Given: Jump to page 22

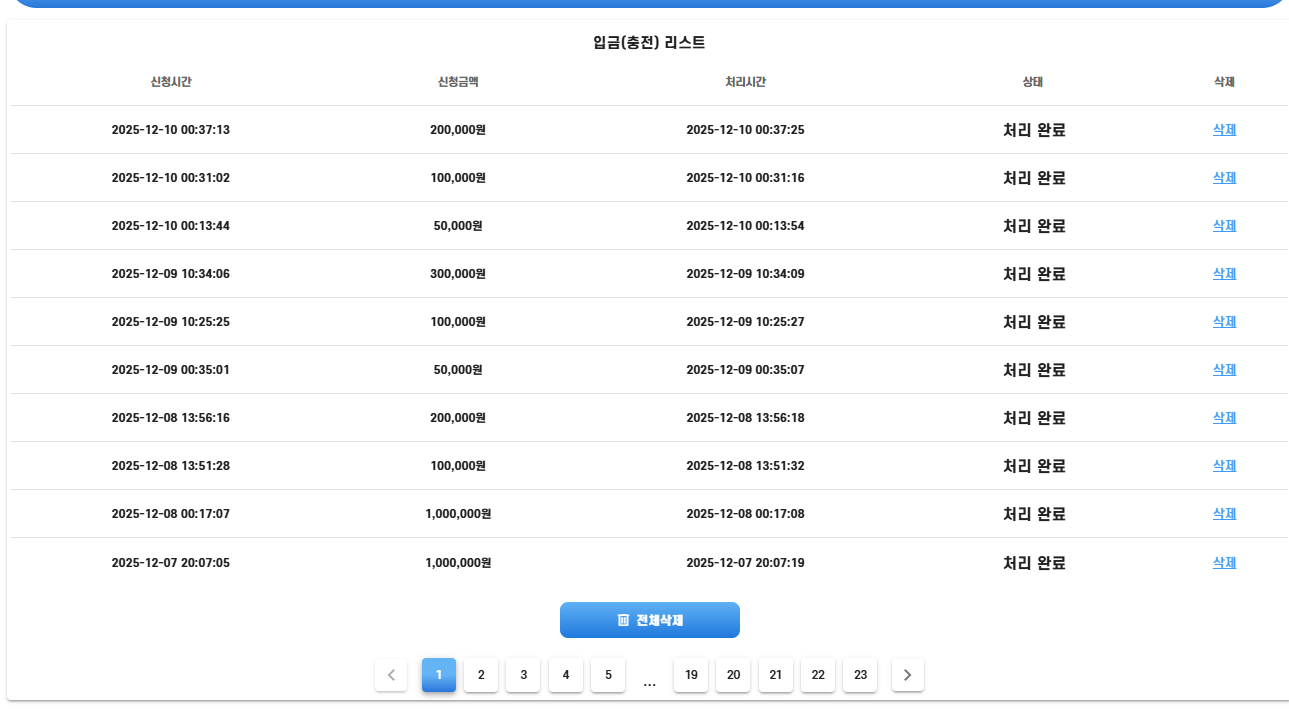Looking at the screenshot, I should click(818, 675).
